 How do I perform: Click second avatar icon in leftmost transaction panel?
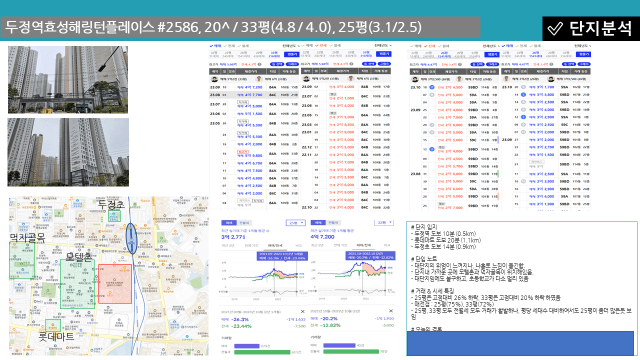(x=259, y=79)
